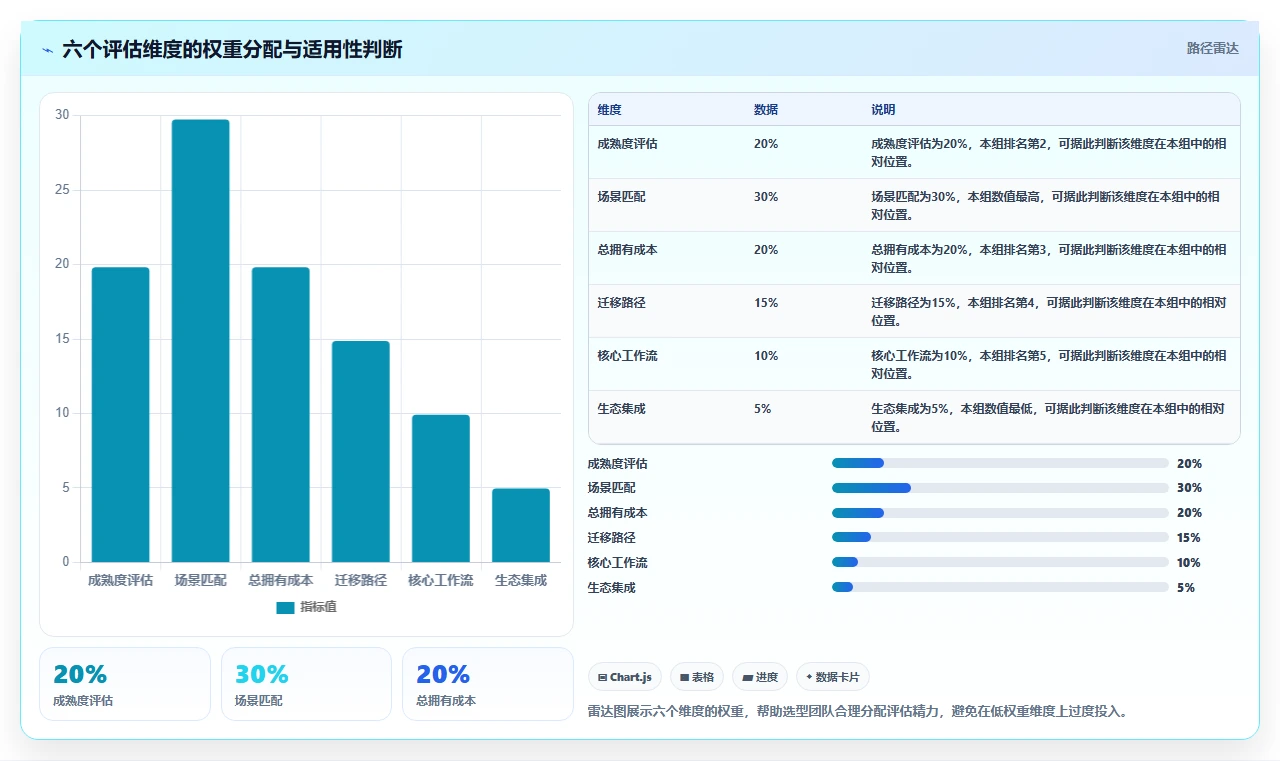Click the 生态集成 progress bar
Image resolution: width=1280 pixels, height=761 pixels.
tap(1000, 587)
